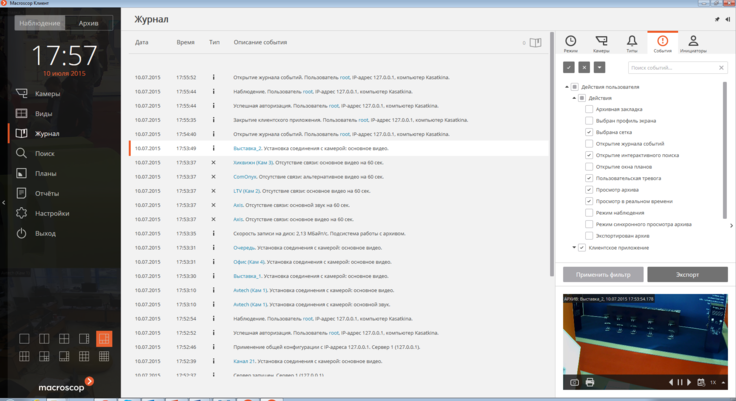Screen dimensions: 736x401
Task: Click the filter tree scrollbar
Action: point(725,150)
